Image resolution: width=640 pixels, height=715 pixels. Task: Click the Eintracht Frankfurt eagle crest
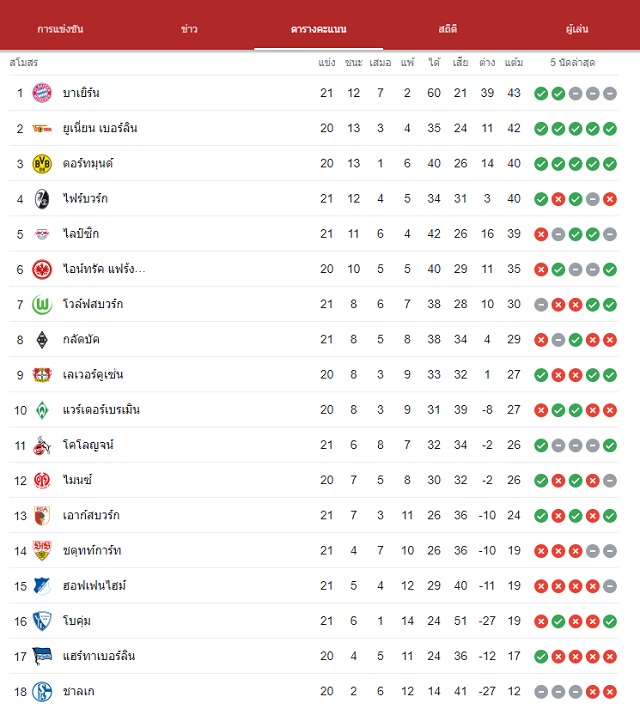pyautogui.click(x=42, y=269)
